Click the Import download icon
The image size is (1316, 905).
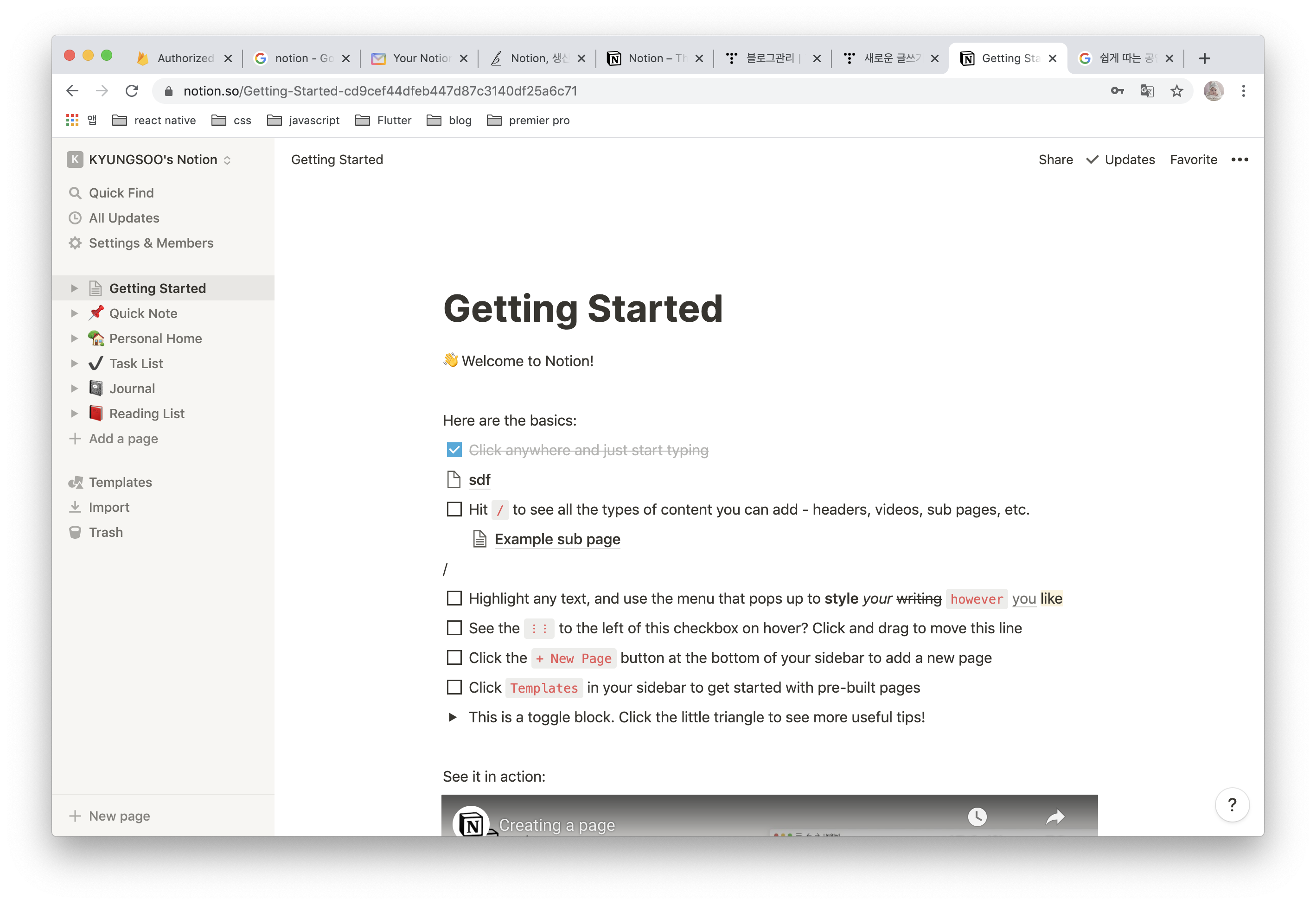[75, 507]
